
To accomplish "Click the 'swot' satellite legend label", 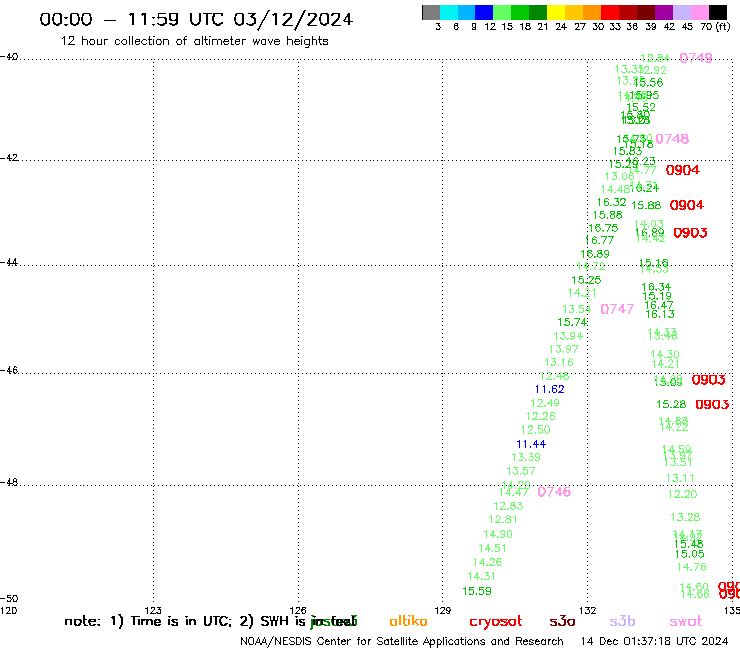I will click(x=686, y=622).
